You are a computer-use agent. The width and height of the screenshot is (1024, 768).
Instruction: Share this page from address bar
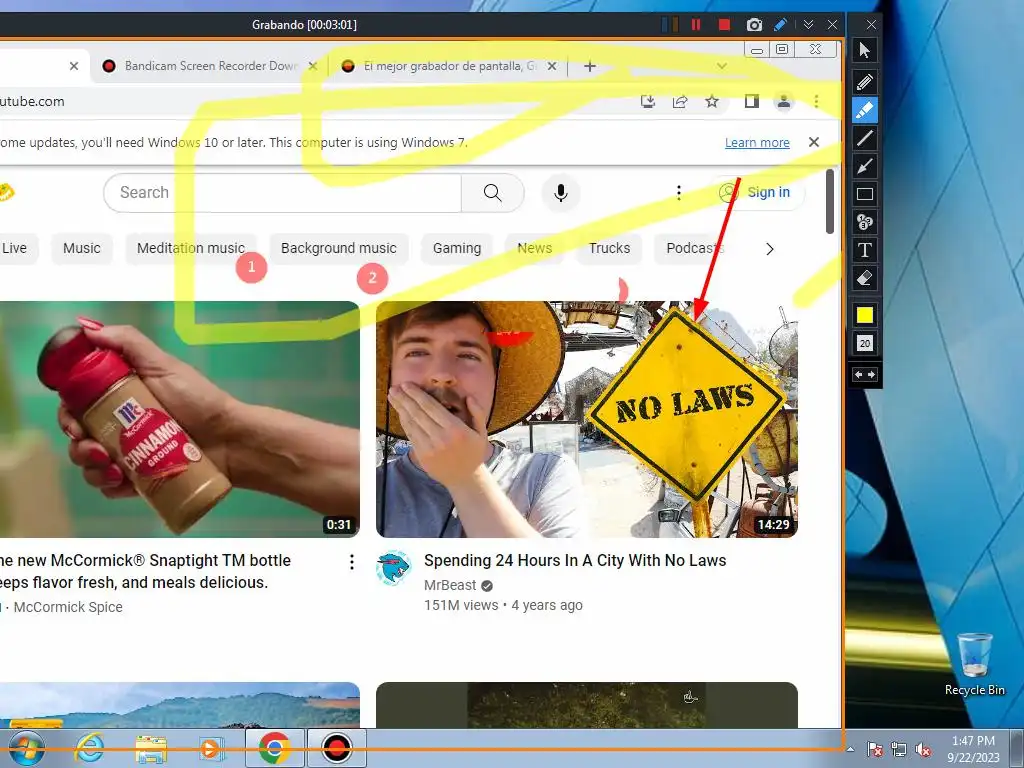pyautogui.click(x=680, y=101)
